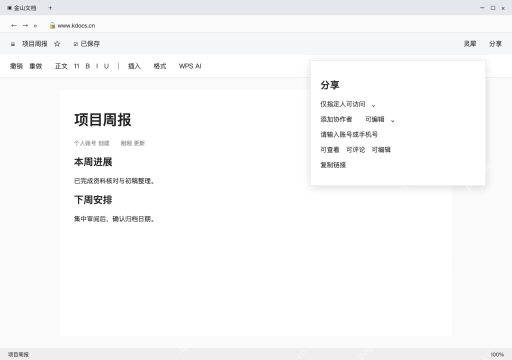
Task: Maximize the browser window
Action: click(x=493, y=8)
